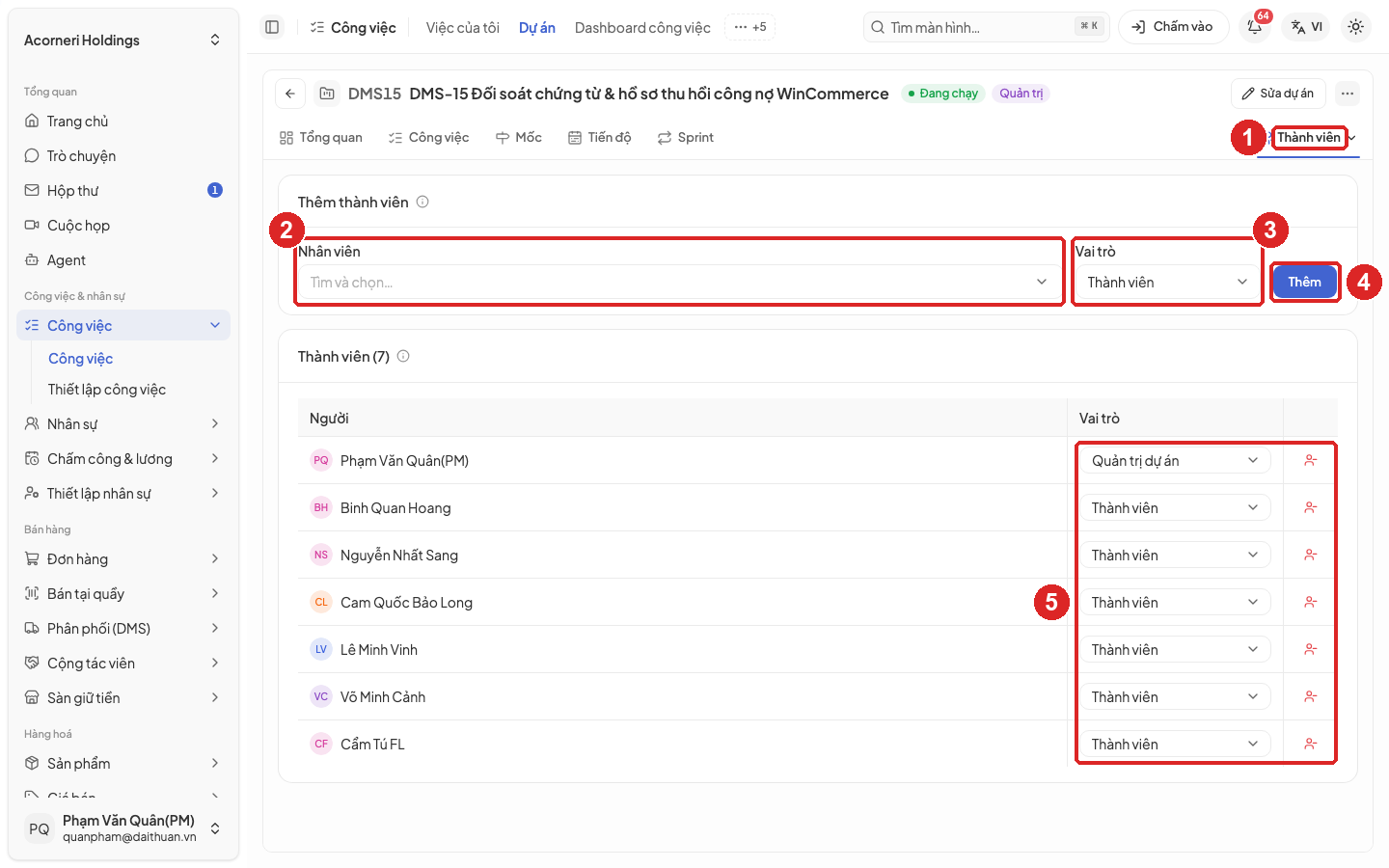The width and height of the screenshot is (1389, 868).
Task: Click Sửa dự án button
Action: pyautogui.click(x=1278, y=94)
